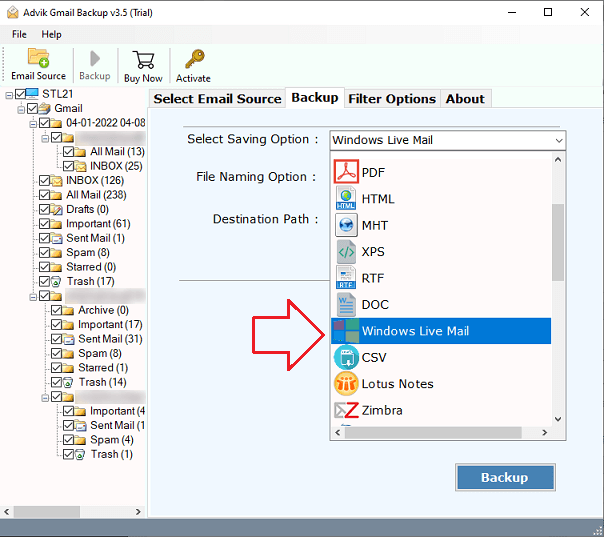Select the INBOX (25) tree item

(116, 166)
